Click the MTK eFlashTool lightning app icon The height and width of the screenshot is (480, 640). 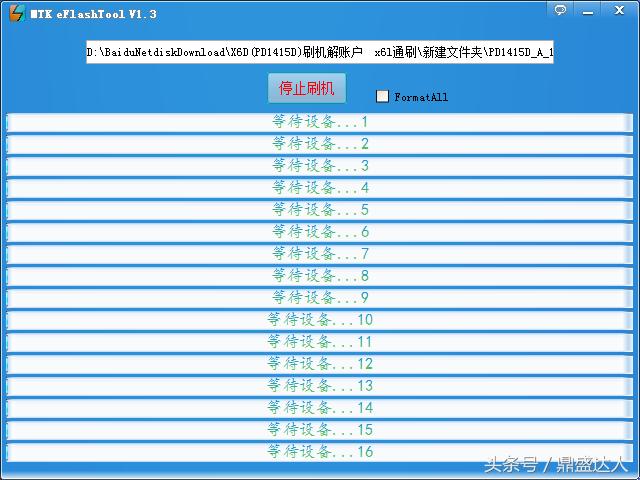coord(17,13)
